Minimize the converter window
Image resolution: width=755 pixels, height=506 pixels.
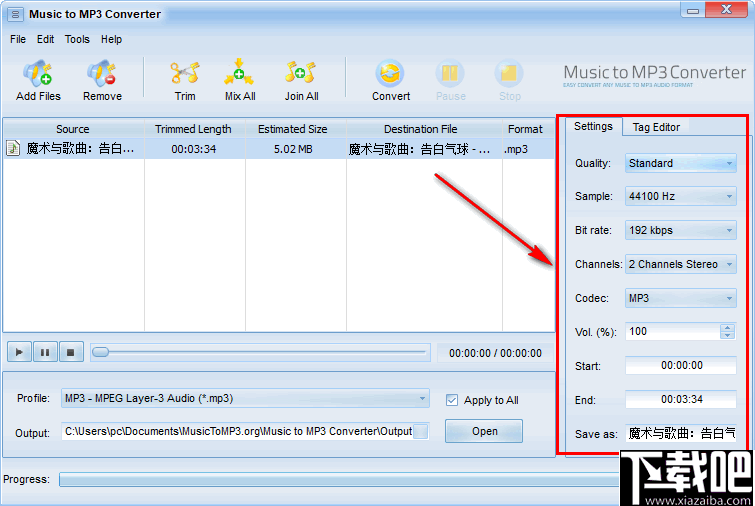(693, 11)
